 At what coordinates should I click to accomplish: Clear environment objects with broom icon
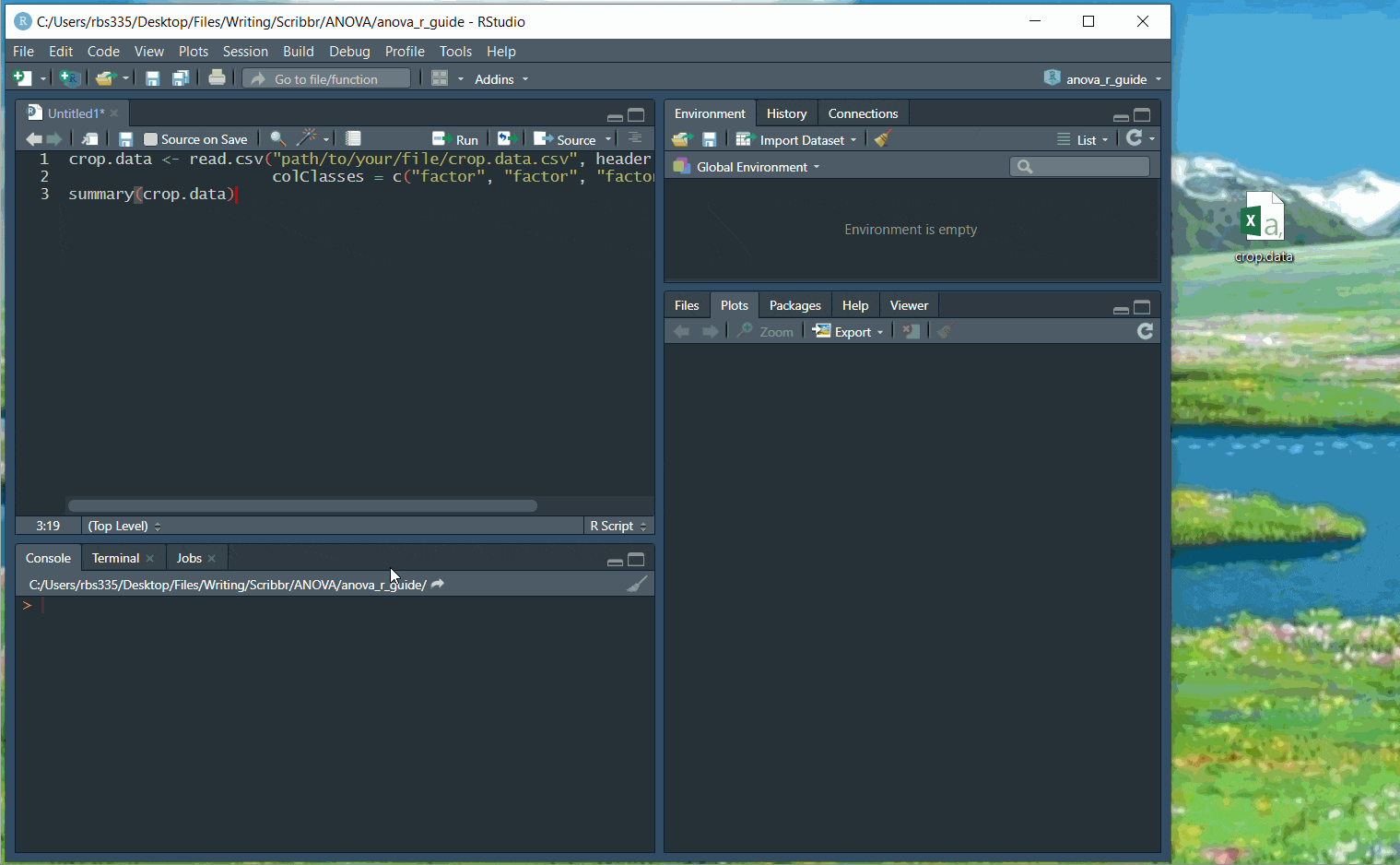pyautogui.click(x=883, y=139)
